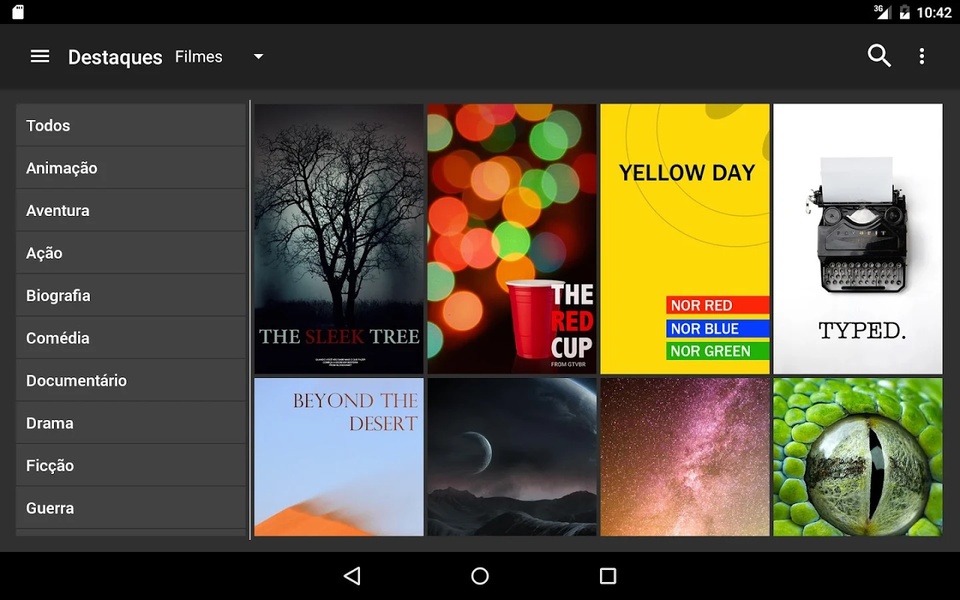Viewport: 960px width, 600px height.
Task: Open The Red Cup movie poster
Action: pos(512,239)
